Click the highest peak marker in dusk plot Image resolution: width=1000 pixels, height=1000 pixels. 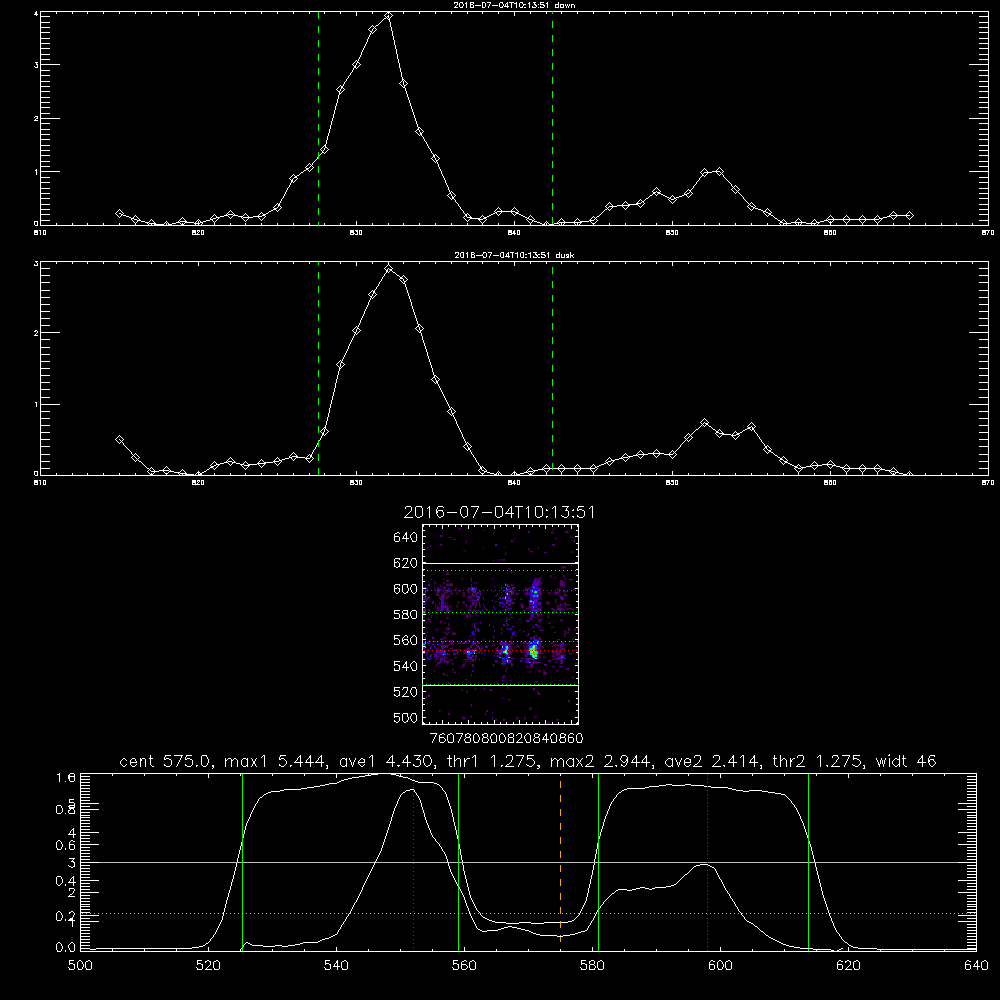coord(388,268)
